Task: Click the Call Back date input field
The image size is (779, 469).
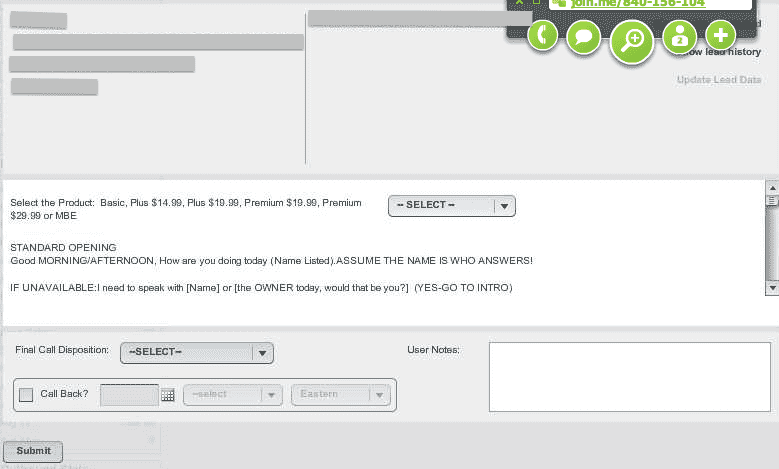Action: tap(129, 395)
